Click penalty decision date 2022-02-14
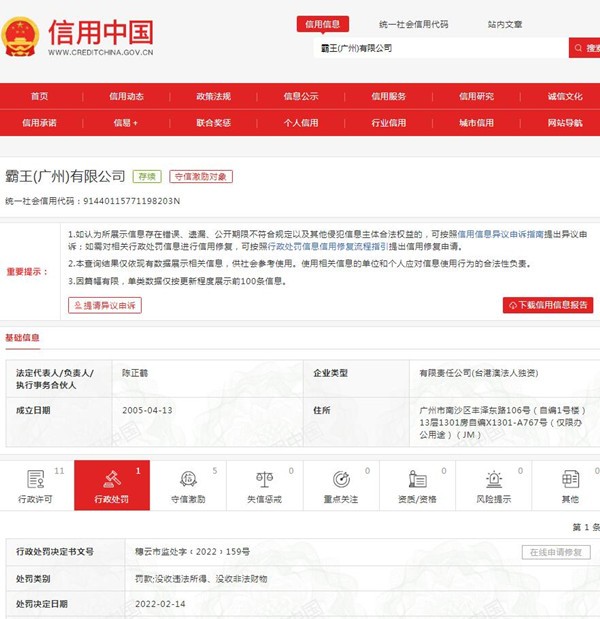 [x=160, y=604]
